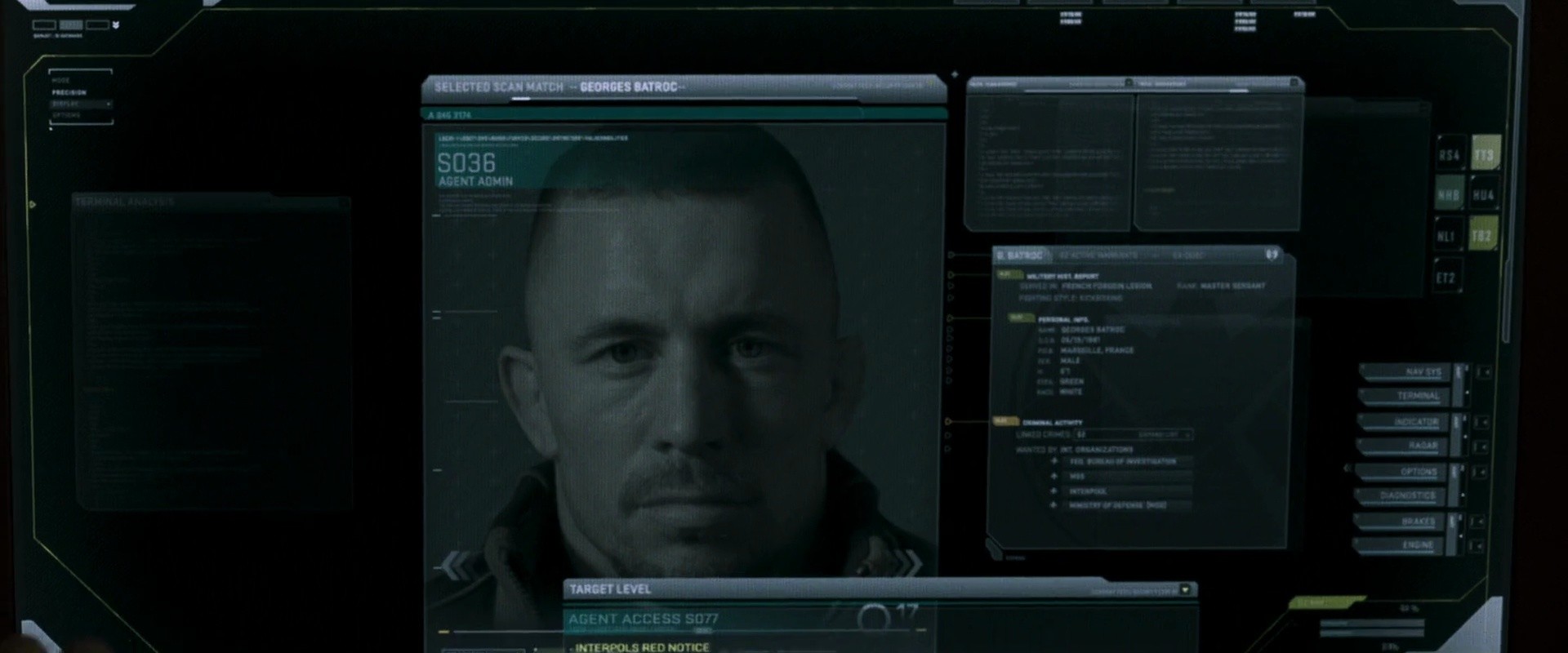The width and height of the screenshot is (1568, 653).
Task: Click the Georges Batroc scan photo
Action: point(684,375)
